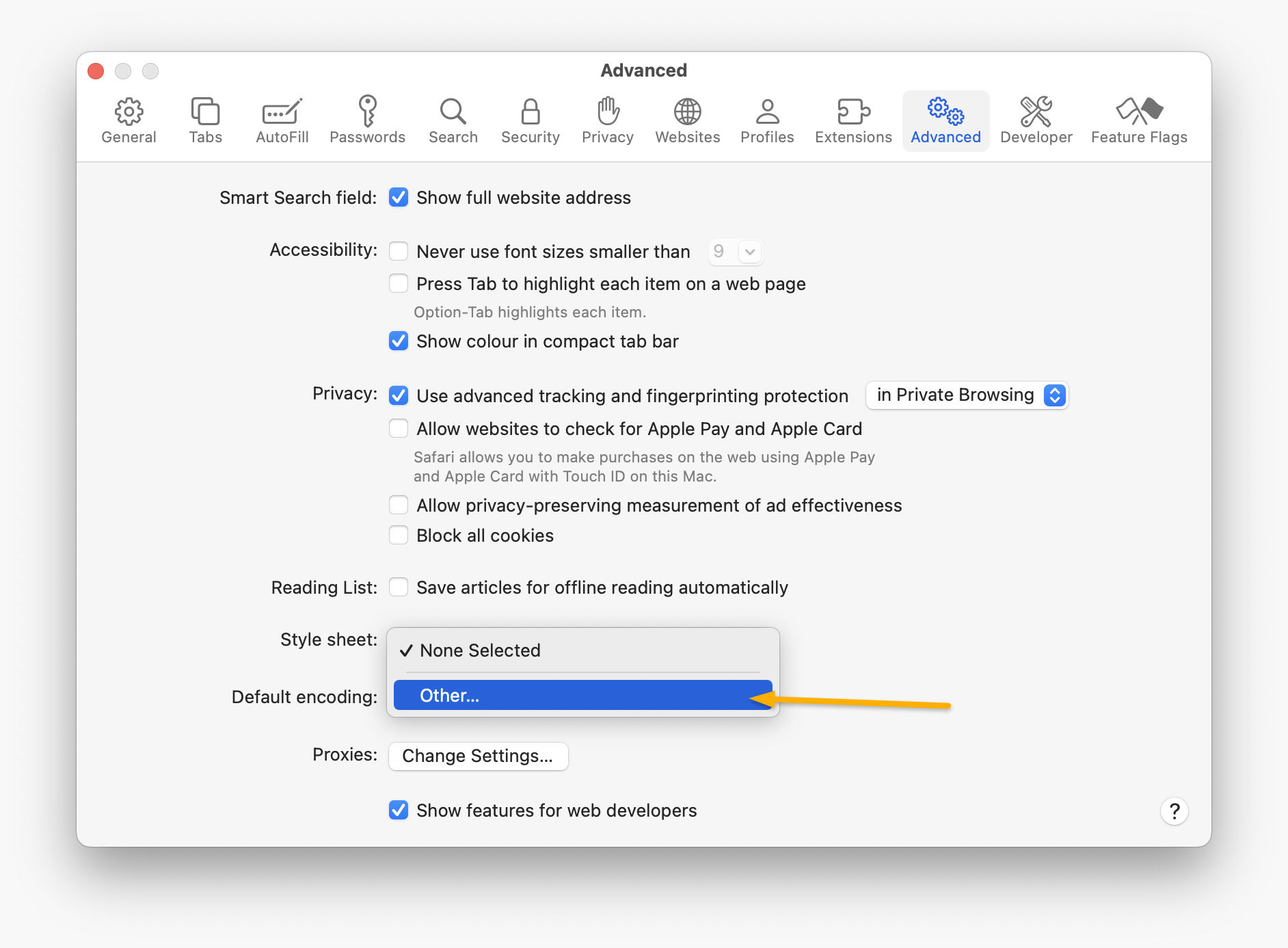This screenshot has height=948, width=1288.
Task: Click the Default encoding label
Action: click(x=304, y=697)
